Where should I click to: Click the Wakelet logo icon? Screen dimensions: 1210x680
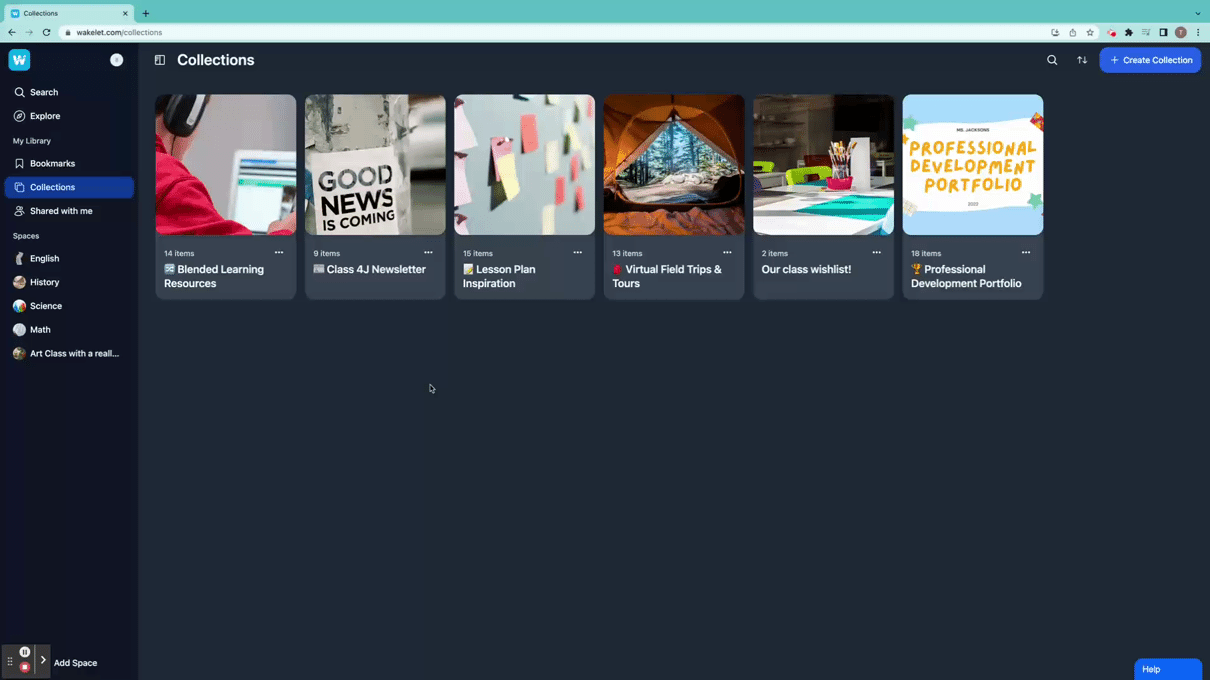(x=19, y=60)
